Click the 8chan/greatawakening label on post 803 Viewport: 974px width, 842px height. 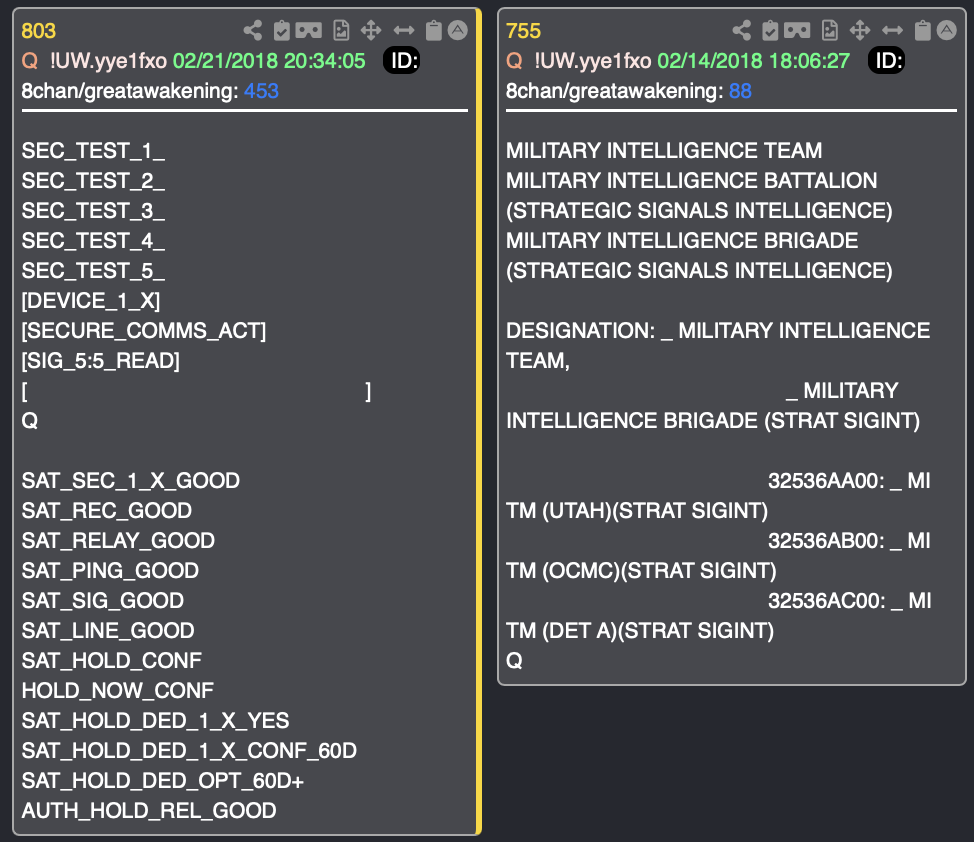(130, 91)
